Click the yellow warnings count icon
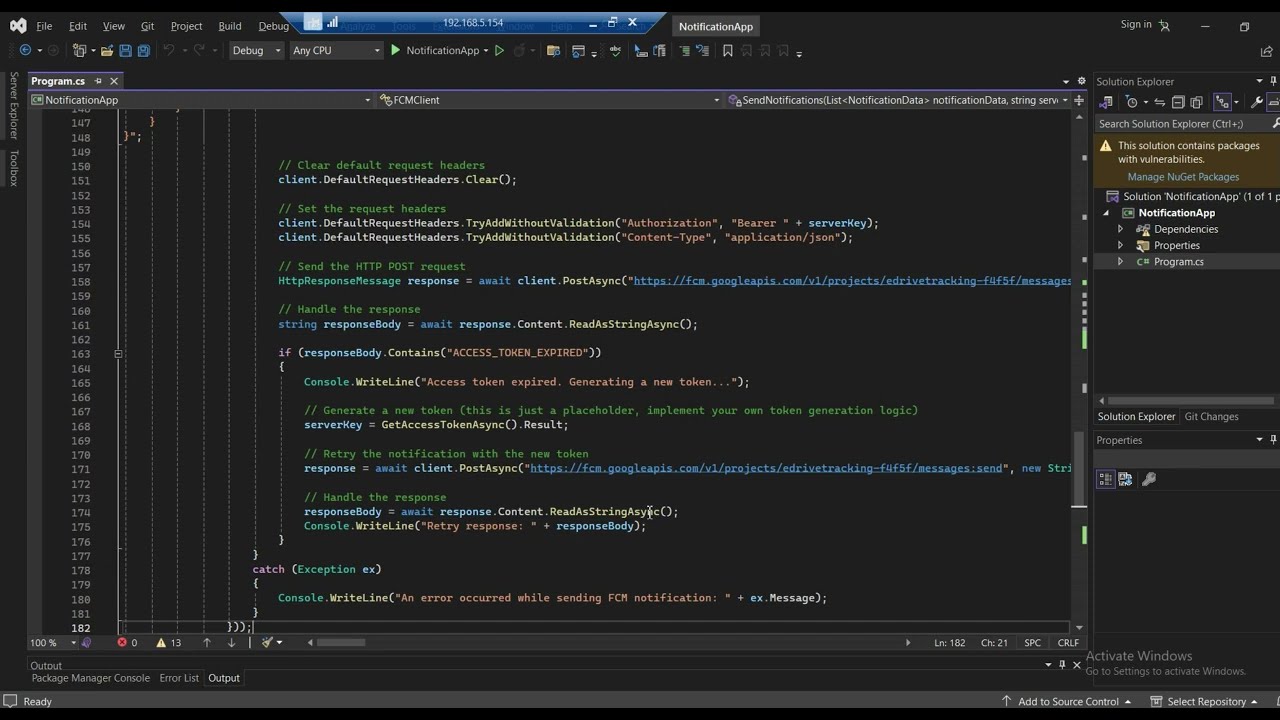 coord(161,643)
